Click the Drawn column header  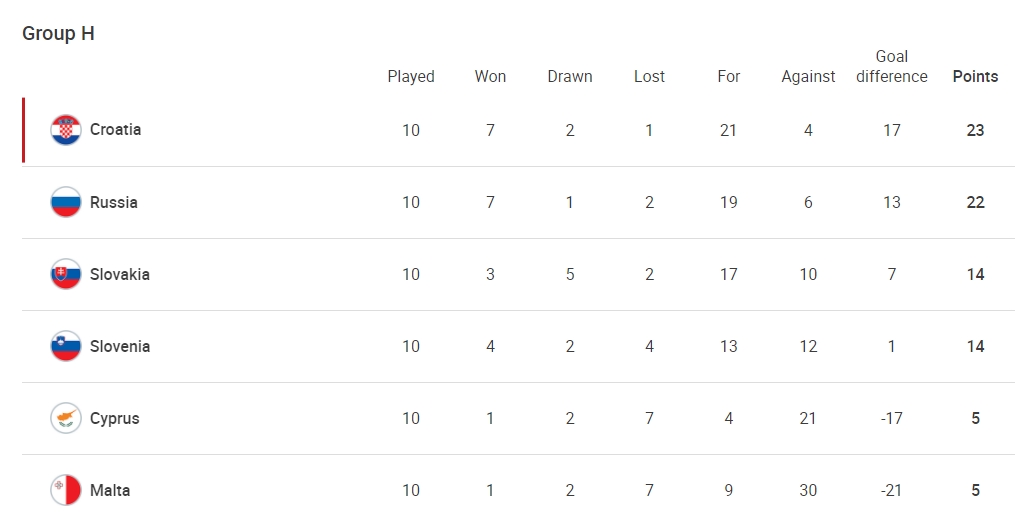click(570, 77)
